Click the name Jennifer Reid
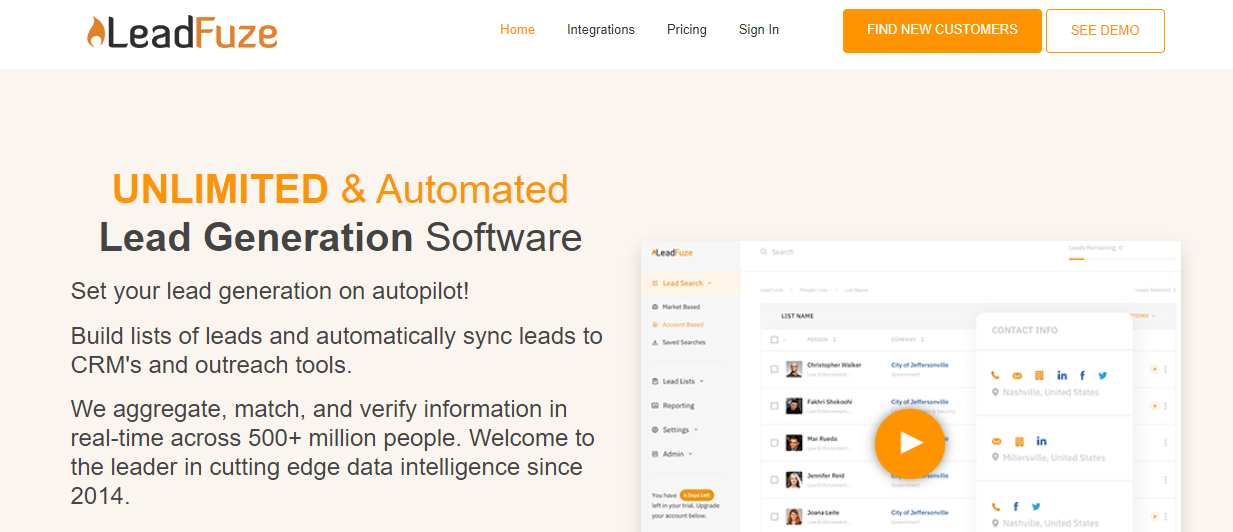 (x=824, y=475)
